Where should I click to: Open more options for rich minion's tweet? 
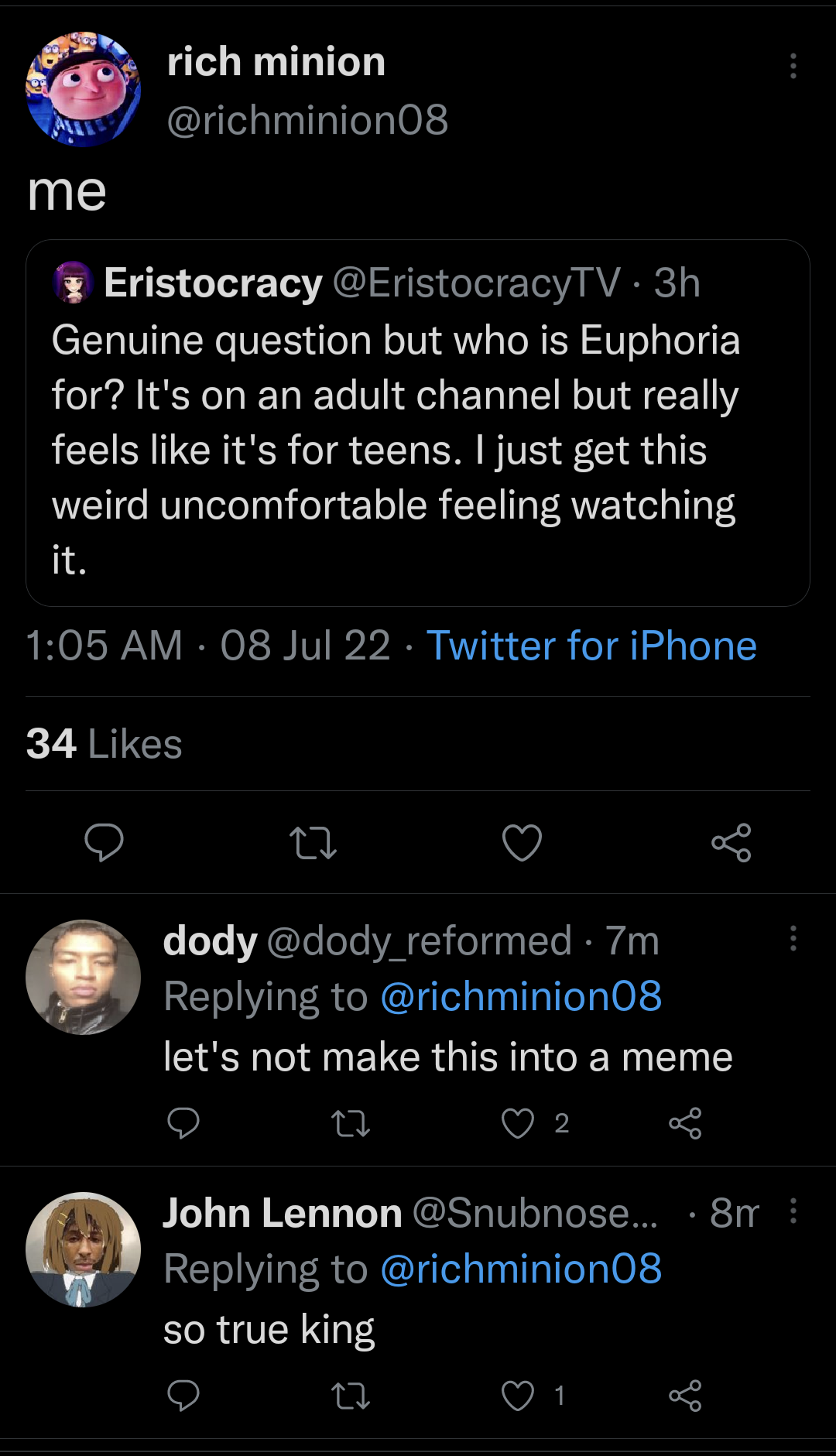coord(793,66)
